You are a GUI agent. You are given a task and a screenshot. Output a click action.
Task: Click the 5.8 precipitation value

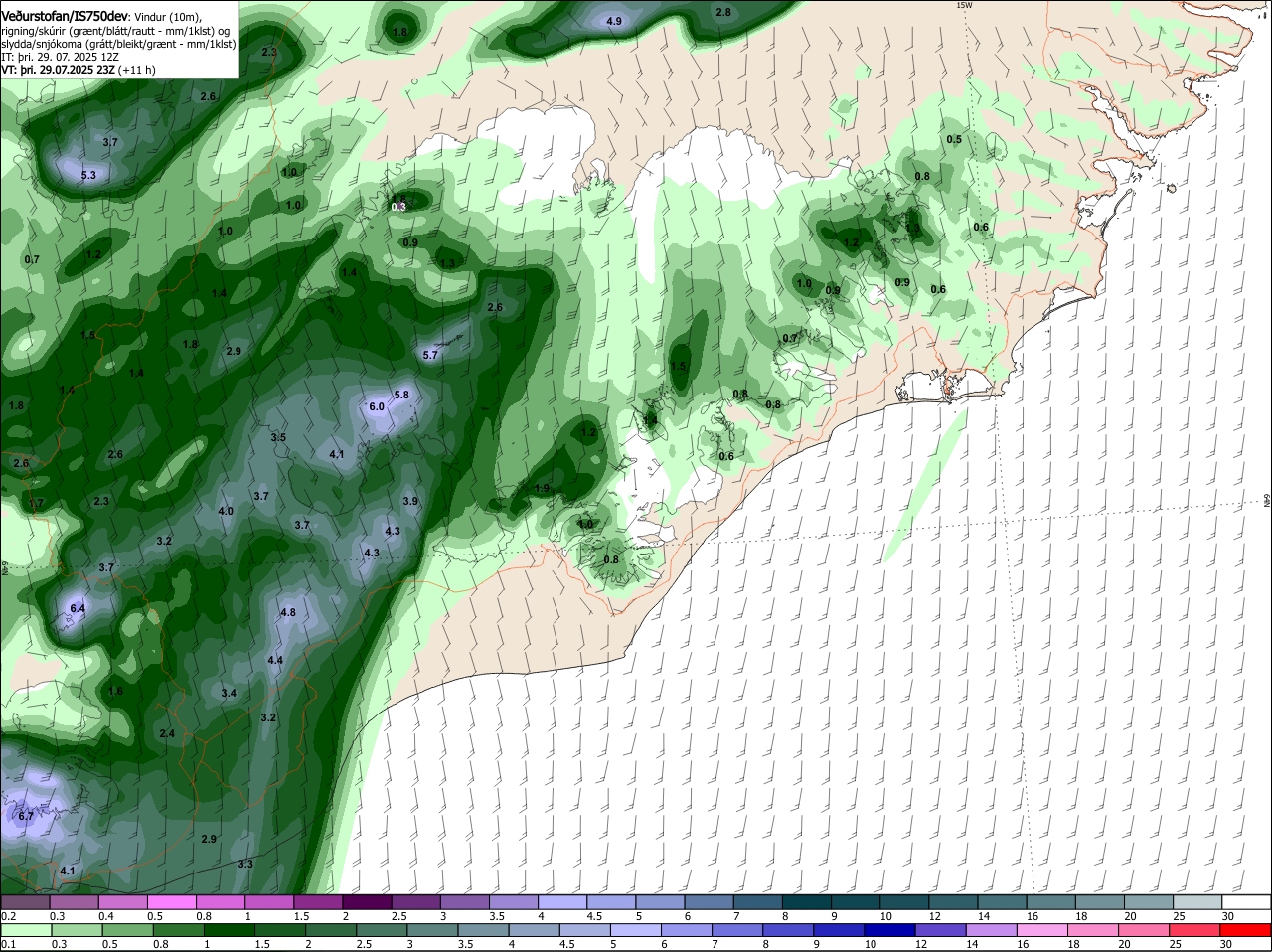coord(401,395)
